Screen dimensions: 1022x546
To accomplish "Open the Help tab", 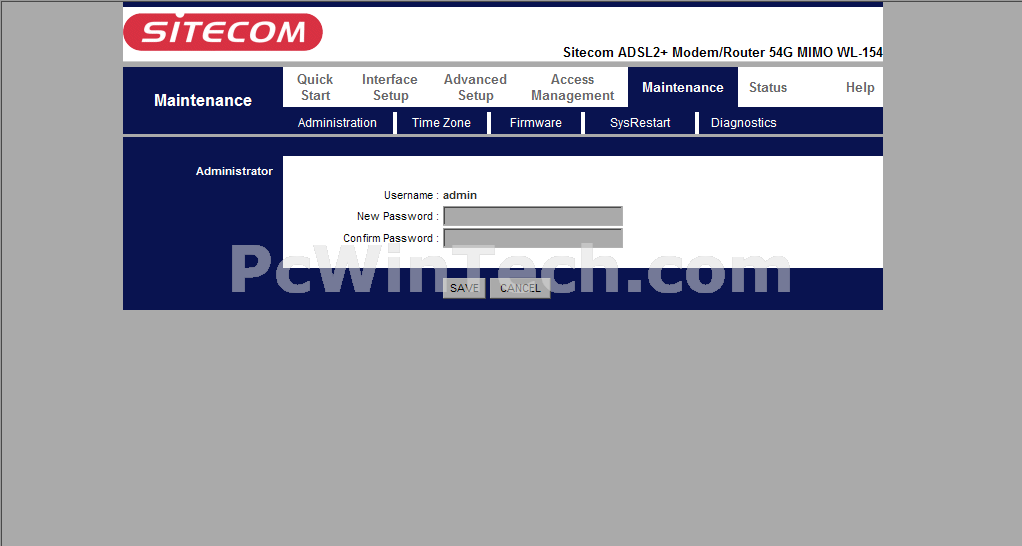I will click(x=860, y=87).
